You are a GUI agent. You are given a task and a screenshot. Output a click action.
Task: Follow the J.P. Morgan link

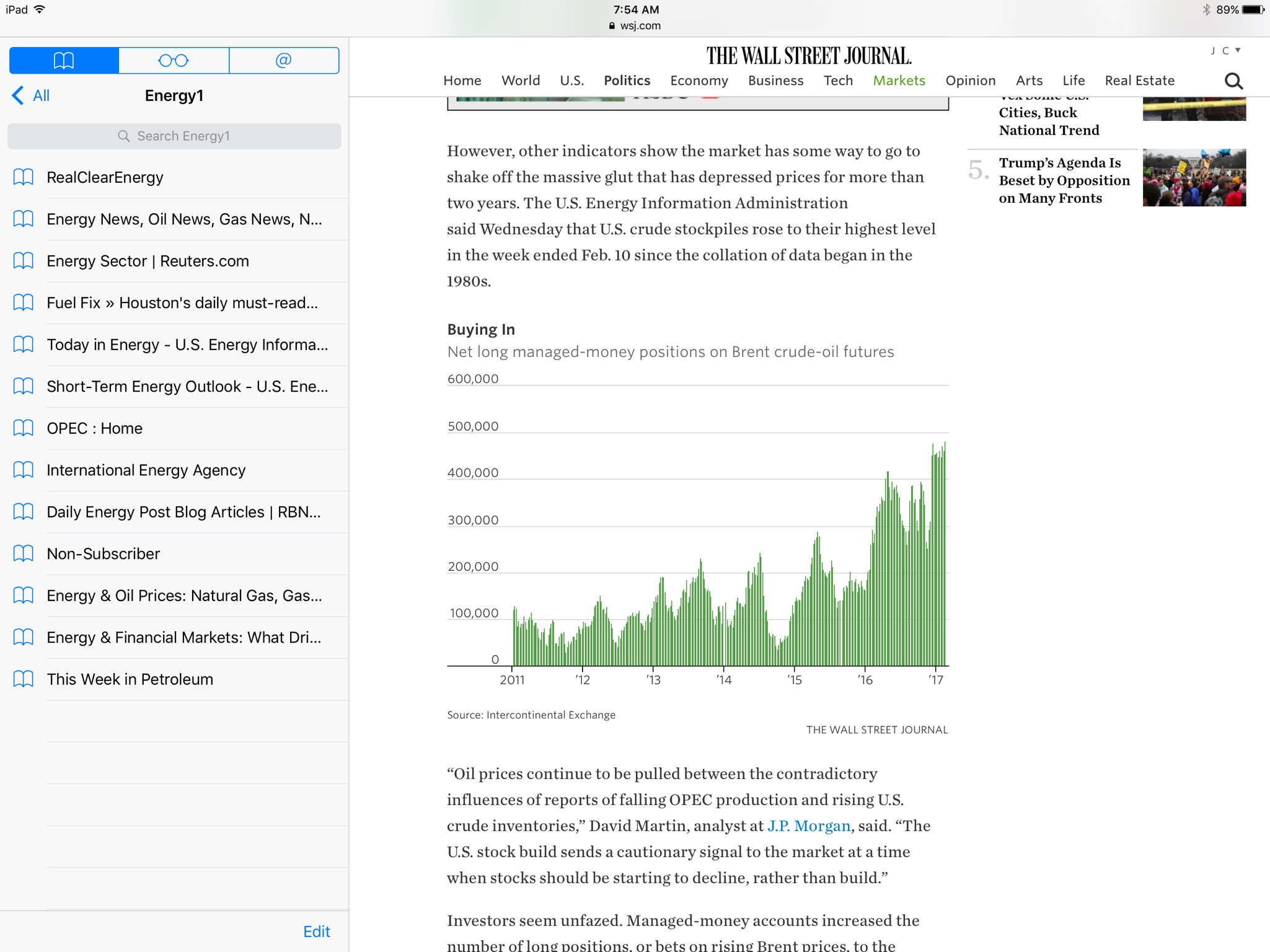pos(808,826)
